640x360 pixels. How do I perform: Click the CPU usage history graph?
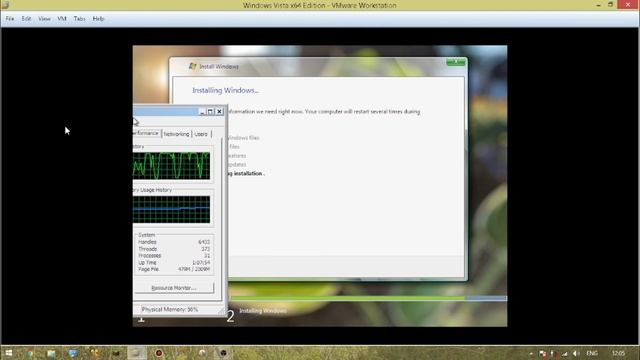(171, 166)
